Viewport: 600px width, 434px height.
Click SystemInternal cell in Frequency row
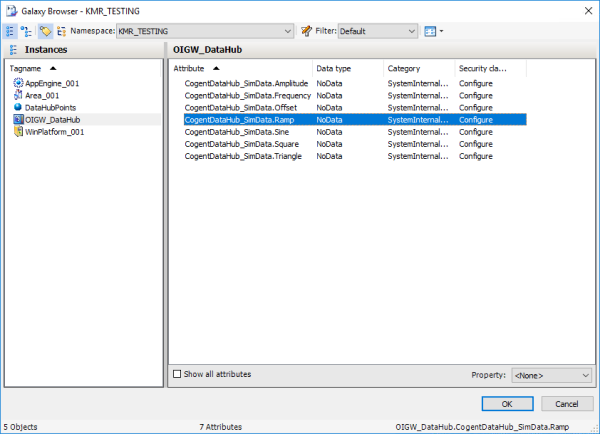click(x=418, y=96)
